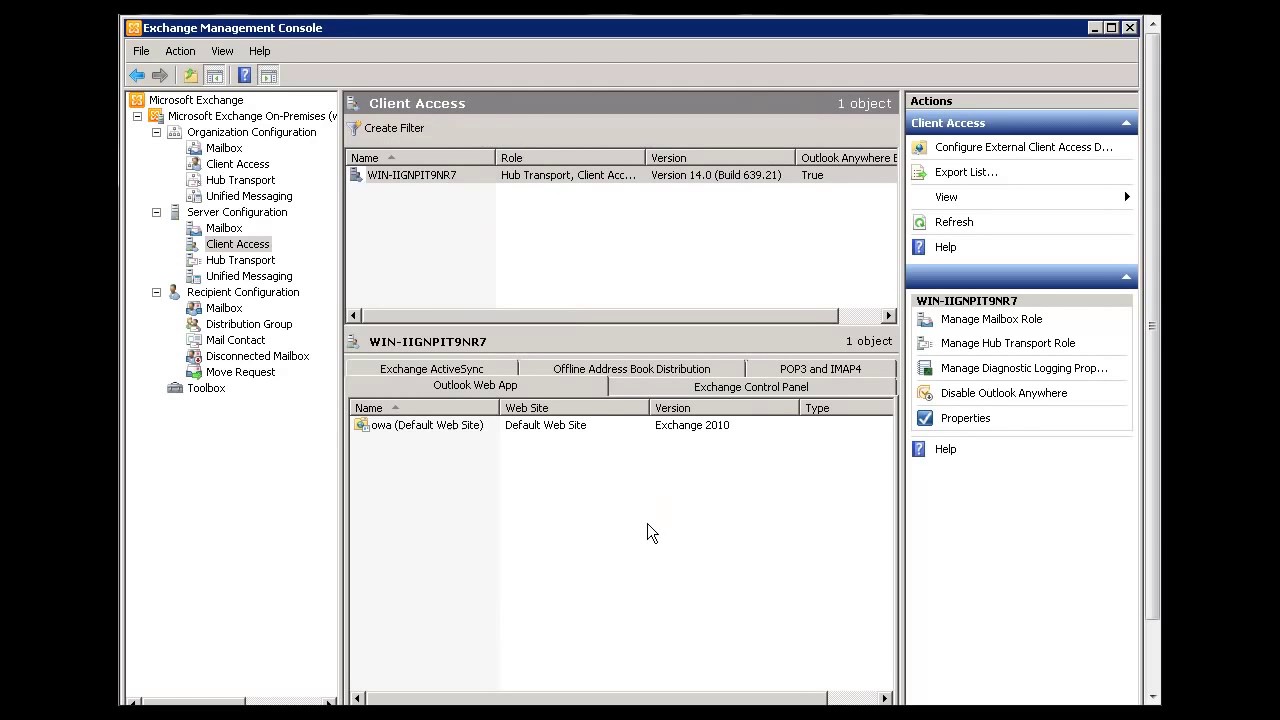Viewport: 1280px width, 720px height.
Task: Switch to the Exchange Control Panel tab
Action: tap(751, 387)
